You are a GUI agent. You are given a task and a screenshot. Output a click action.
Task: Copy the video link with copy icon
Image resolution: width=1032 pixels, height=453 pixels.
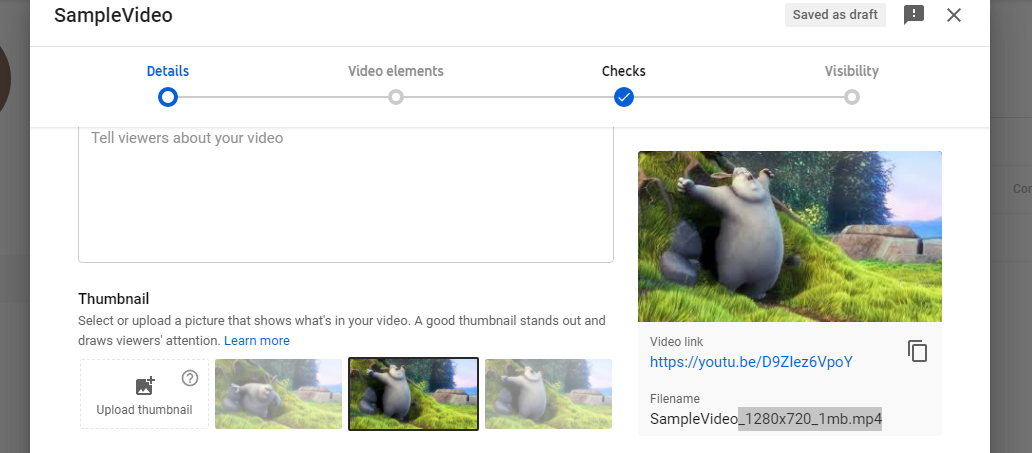[917, 351]
